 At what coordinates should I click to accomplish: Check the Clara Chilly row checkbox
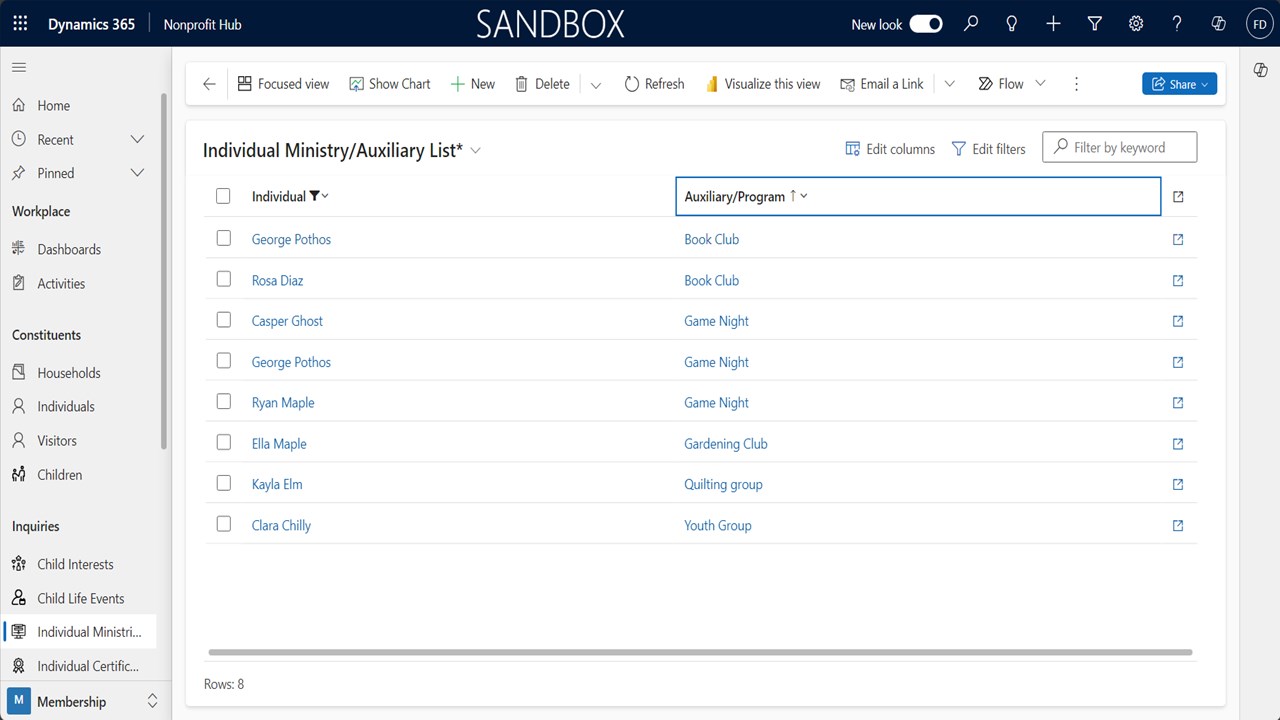tap(223, 524)
